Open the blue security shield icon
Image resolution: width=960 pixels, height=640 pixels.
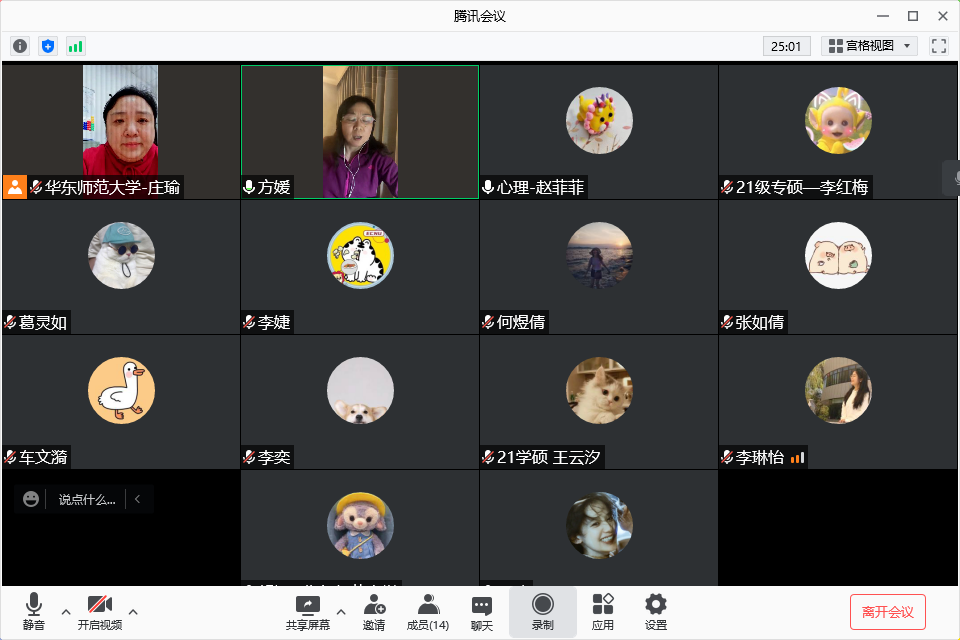(x=48, y=46)
